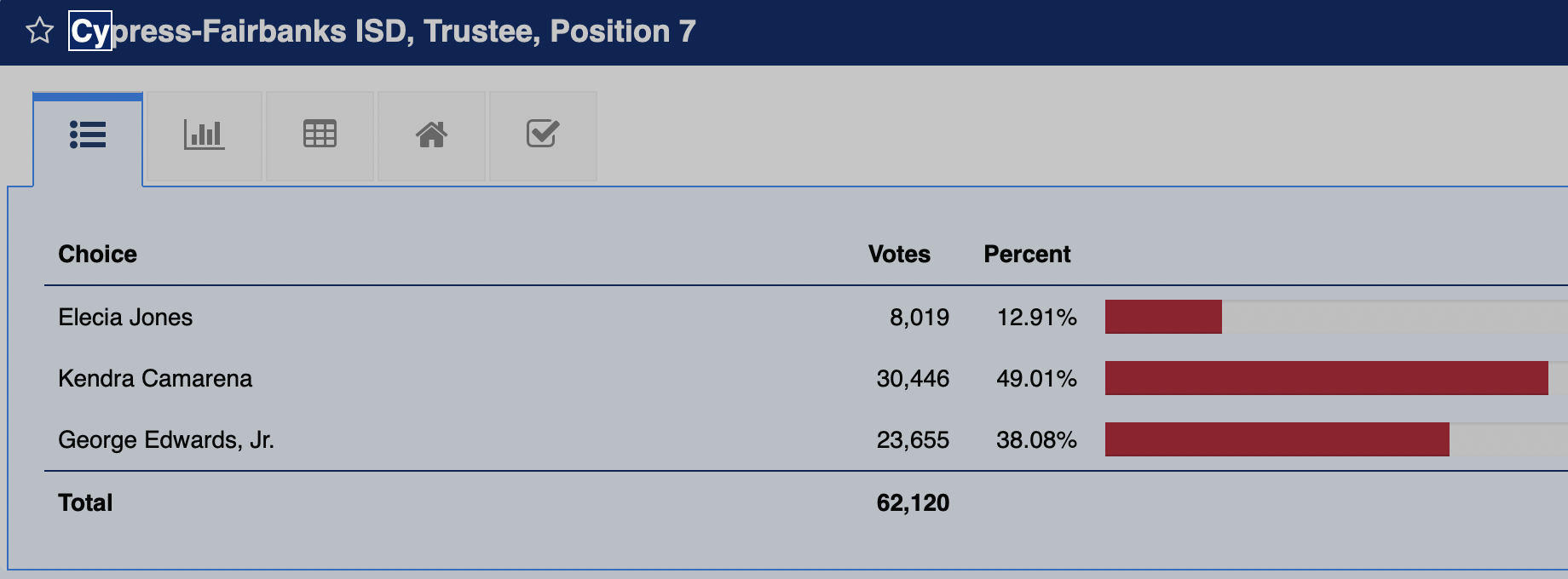Click the Votes column header
Image resolution: width=1568 pixels, height=579 pixels.
[x=899, y=255]
